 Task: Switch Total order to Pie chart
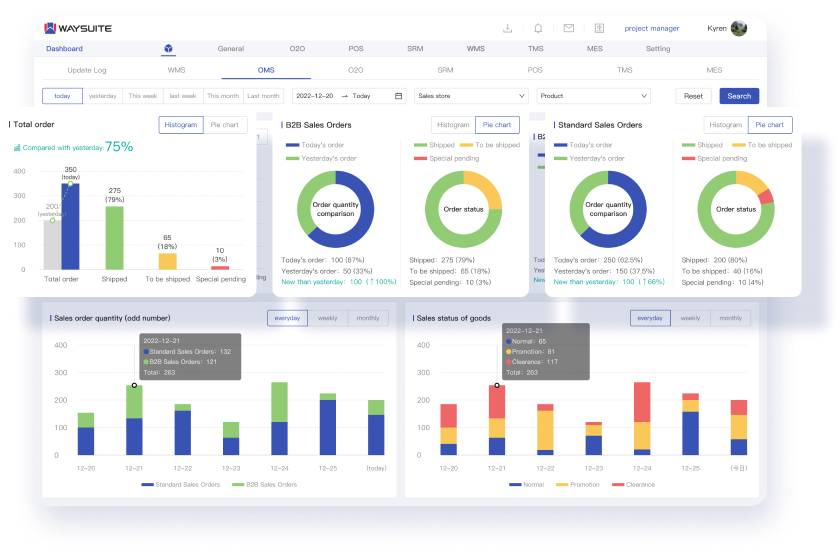(225, 125)
